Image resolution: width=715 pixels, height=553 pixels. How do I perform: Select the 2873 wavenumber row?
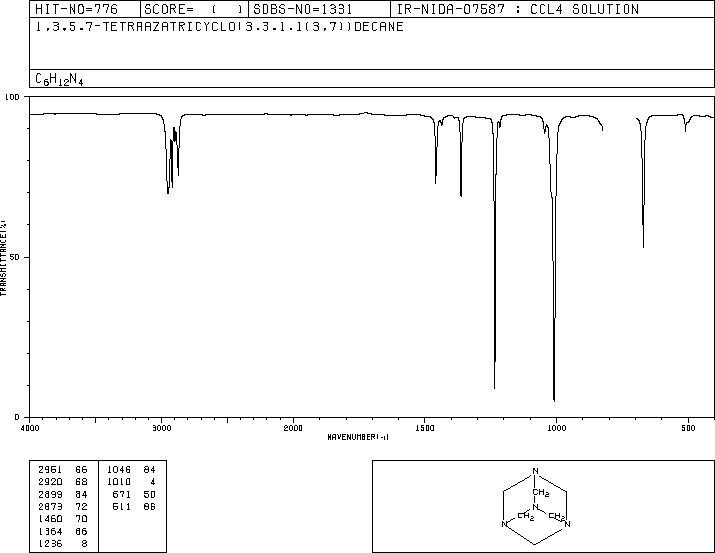pyautogui.click(x=63, y=506)
